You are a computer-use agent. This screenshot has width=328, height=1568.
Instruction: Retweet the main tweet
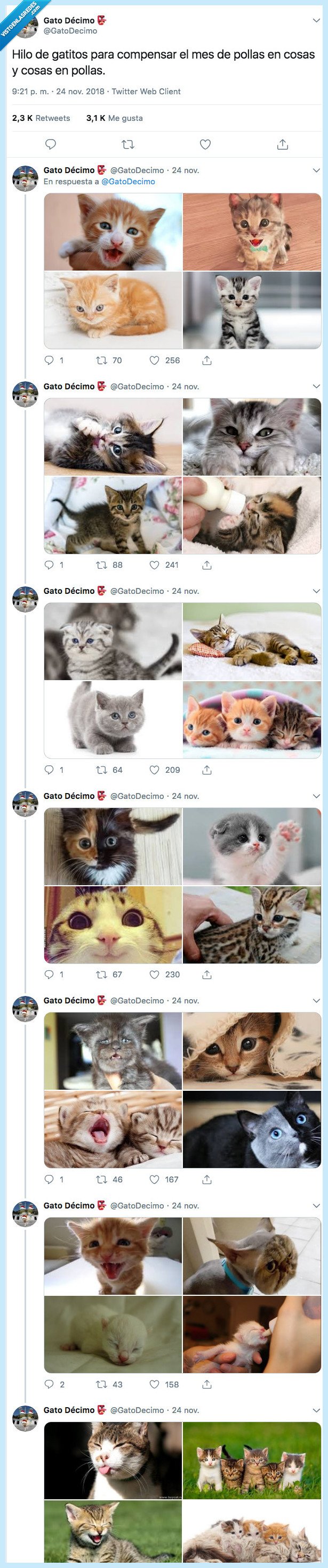point(127,144)
